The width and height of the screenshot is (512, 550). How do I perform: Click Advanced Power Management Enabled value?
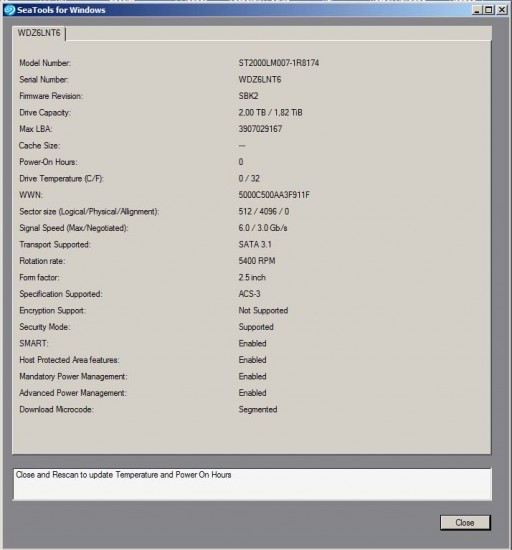click(252, 393)
